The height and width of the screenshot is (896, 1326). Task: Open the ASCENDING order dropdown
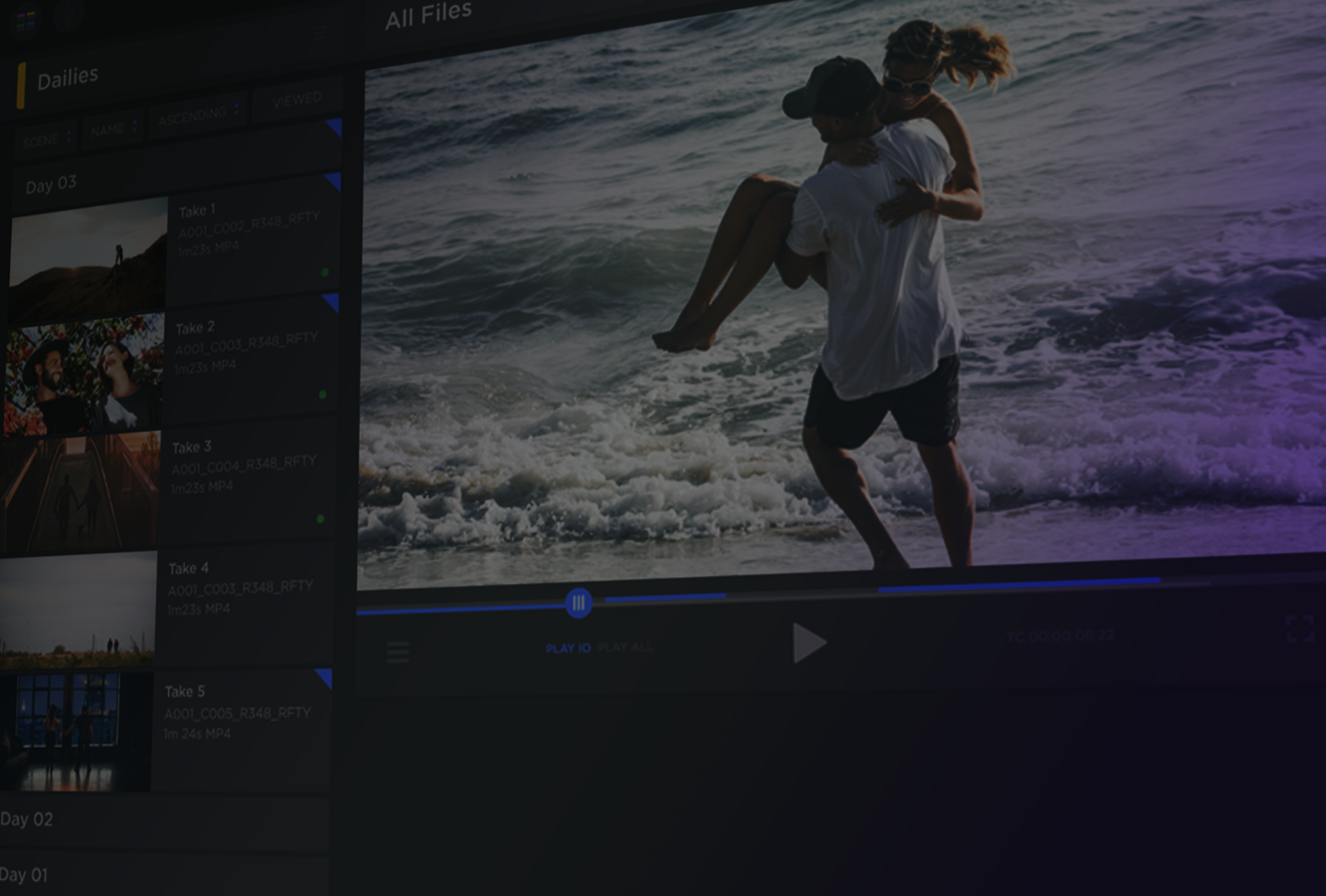pyautogui.click(x=198, y=115)
